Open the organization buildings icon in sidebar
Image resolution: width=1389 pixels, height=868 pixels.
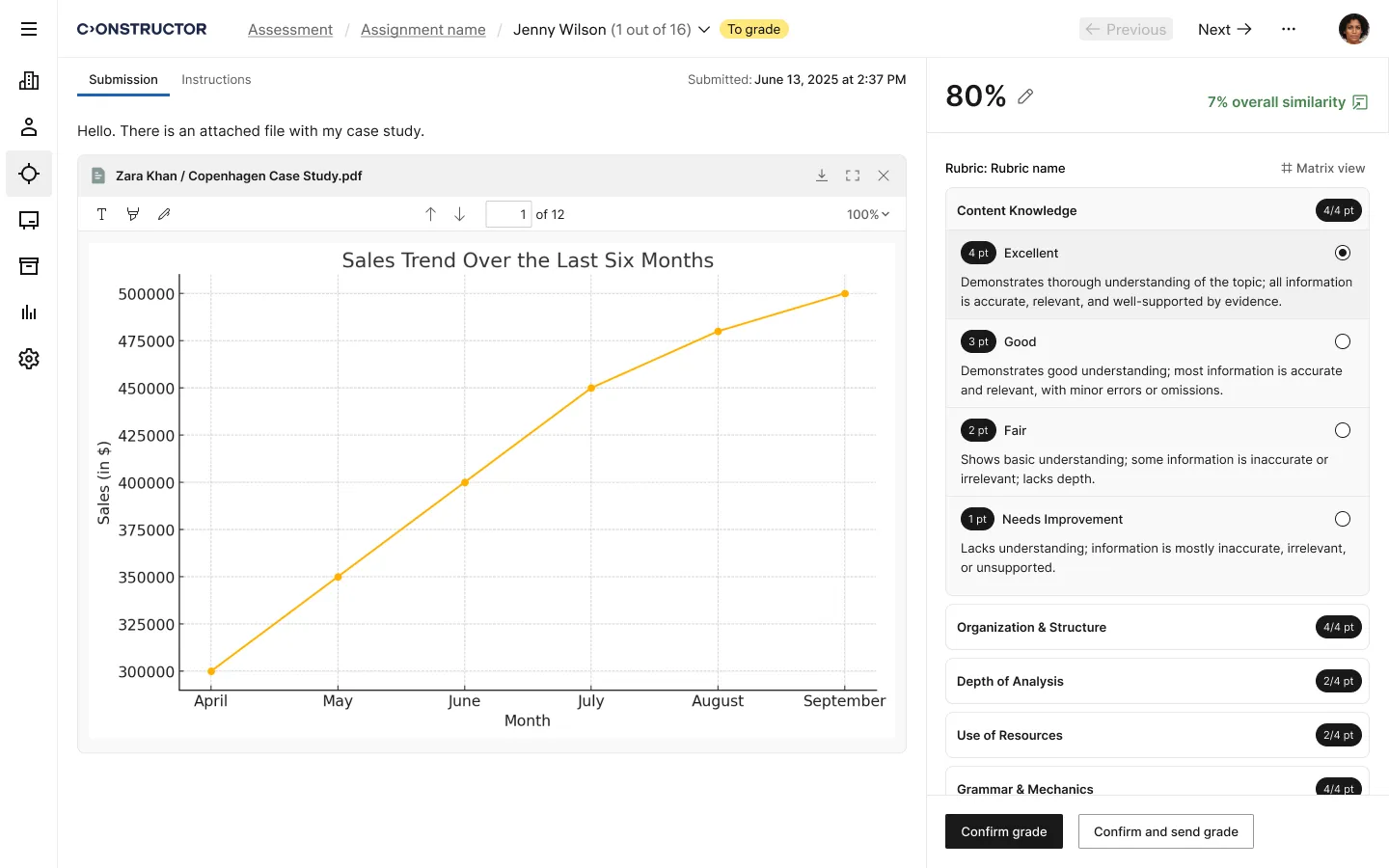(x=29, y=80)
